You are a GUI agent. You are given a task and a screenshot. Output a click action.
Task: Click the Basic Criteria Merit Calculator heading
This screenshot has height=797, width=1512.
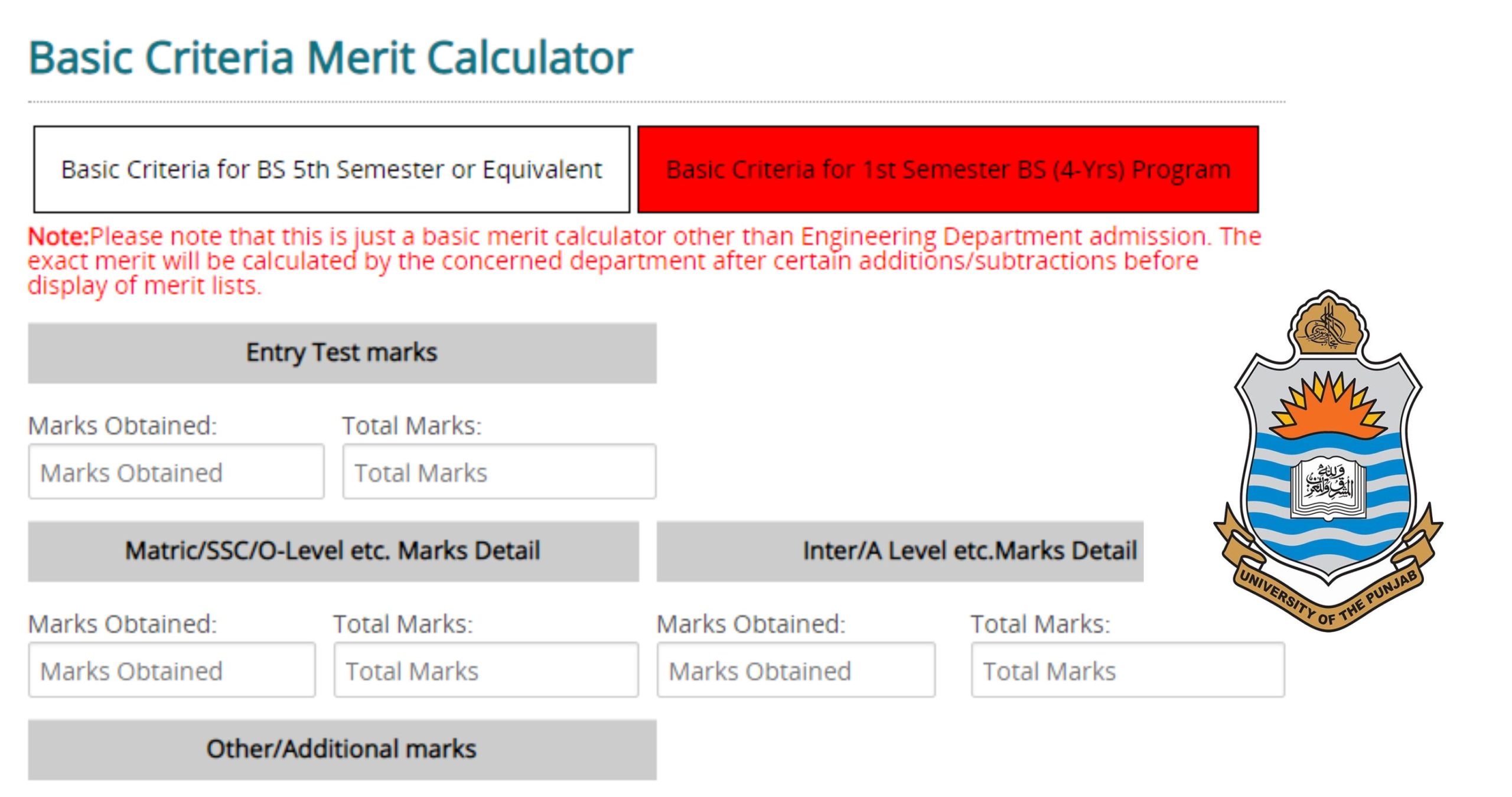click(x=330, y=57)
